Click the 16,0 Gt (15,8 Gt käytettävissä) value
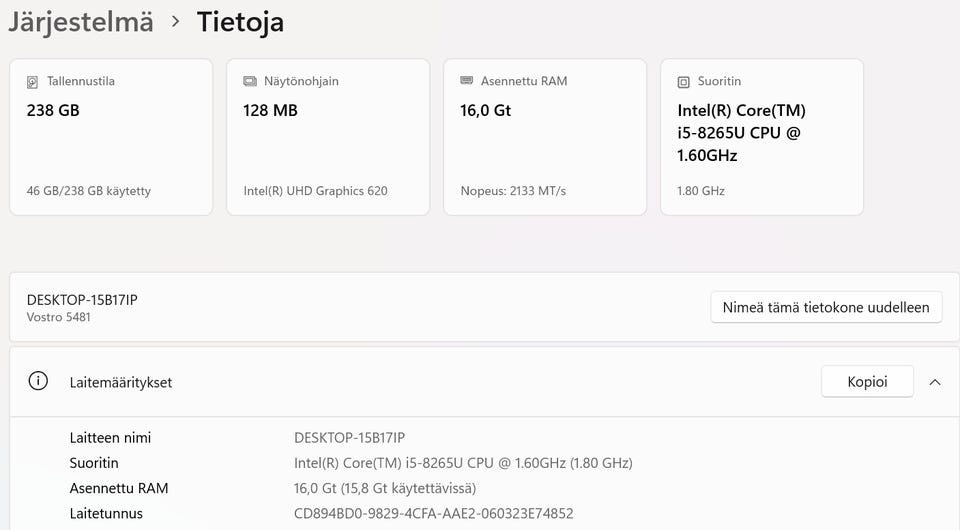The width and height of the screenshot is (960, 530). (x=385, y=488)
